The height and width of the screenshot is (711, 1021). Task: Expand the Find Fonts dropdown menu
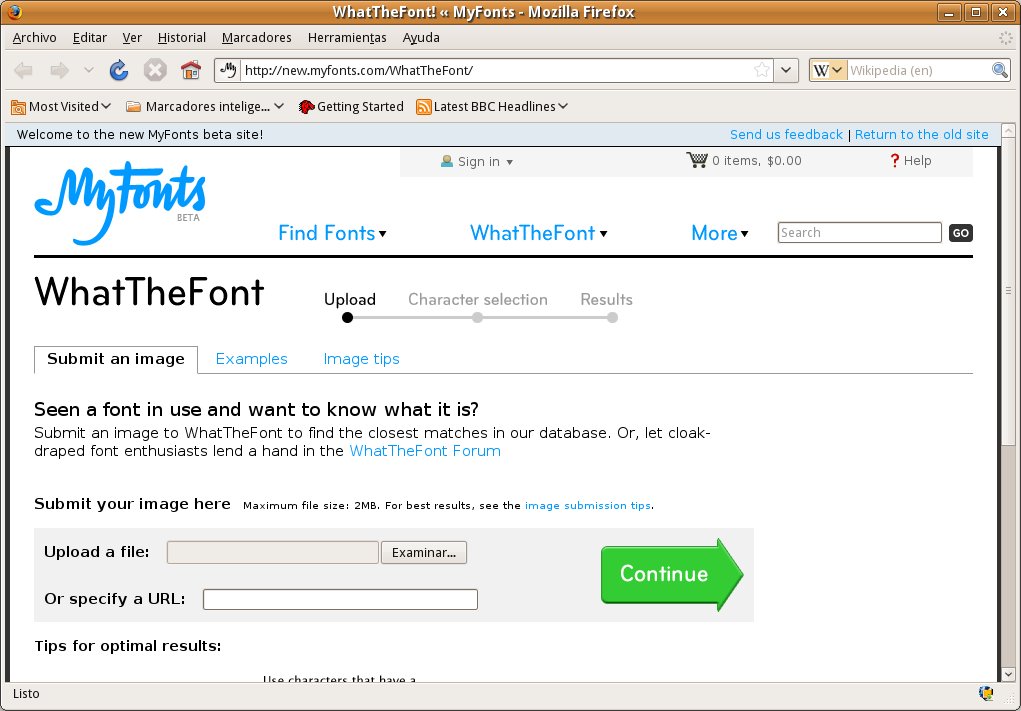332,233
